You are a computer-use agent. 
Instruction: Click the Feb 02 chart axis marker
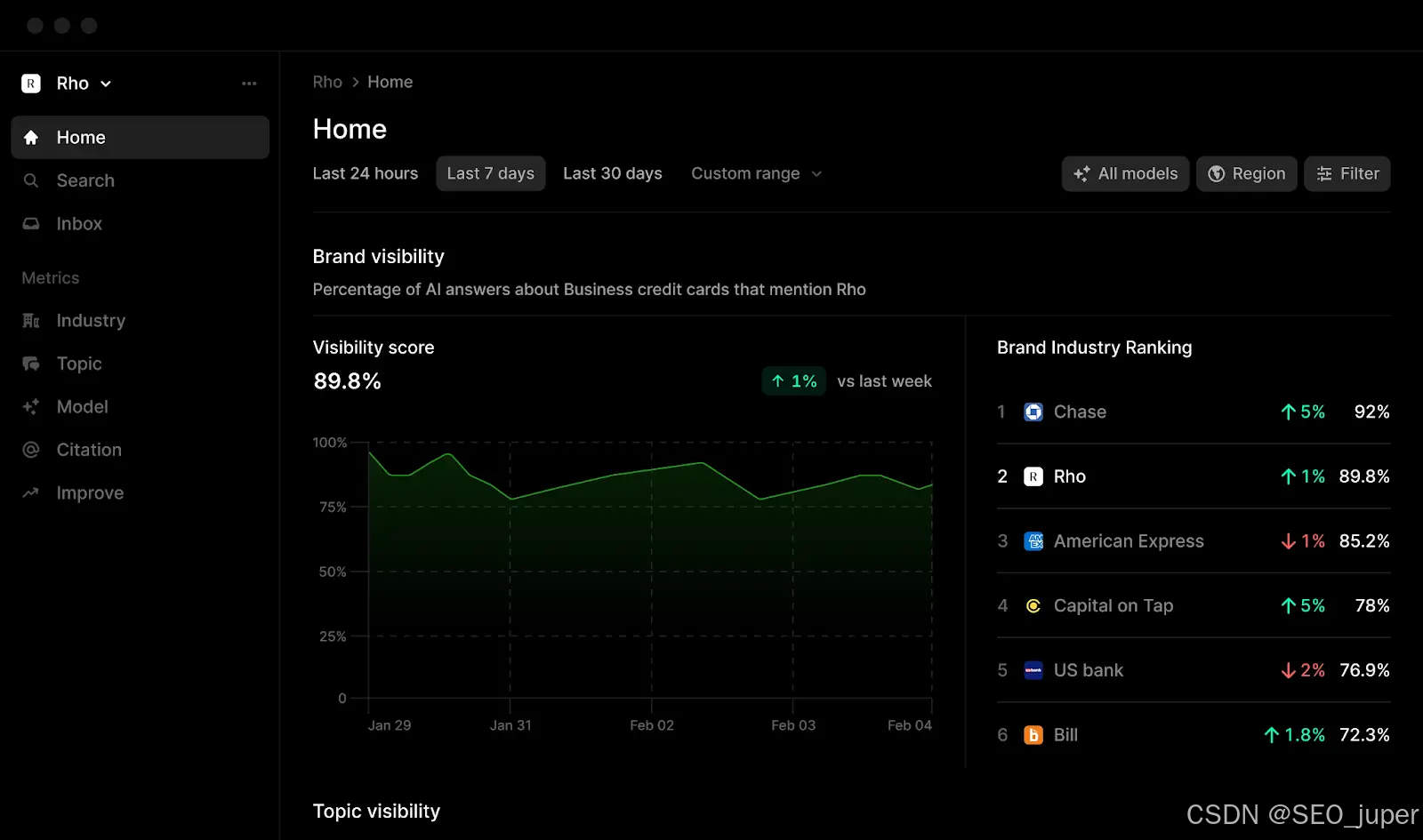(652, 725)
